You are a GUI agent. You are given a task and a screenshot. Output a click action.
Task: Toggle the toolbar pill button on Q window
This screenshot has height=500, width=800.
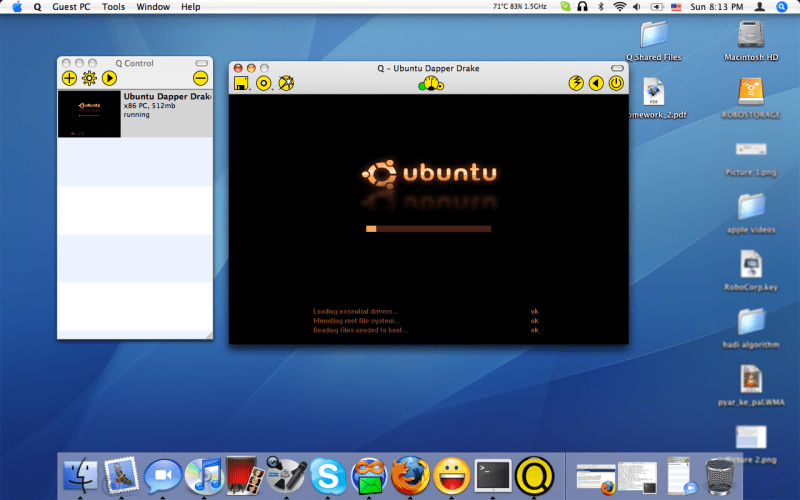click(618, 67)
